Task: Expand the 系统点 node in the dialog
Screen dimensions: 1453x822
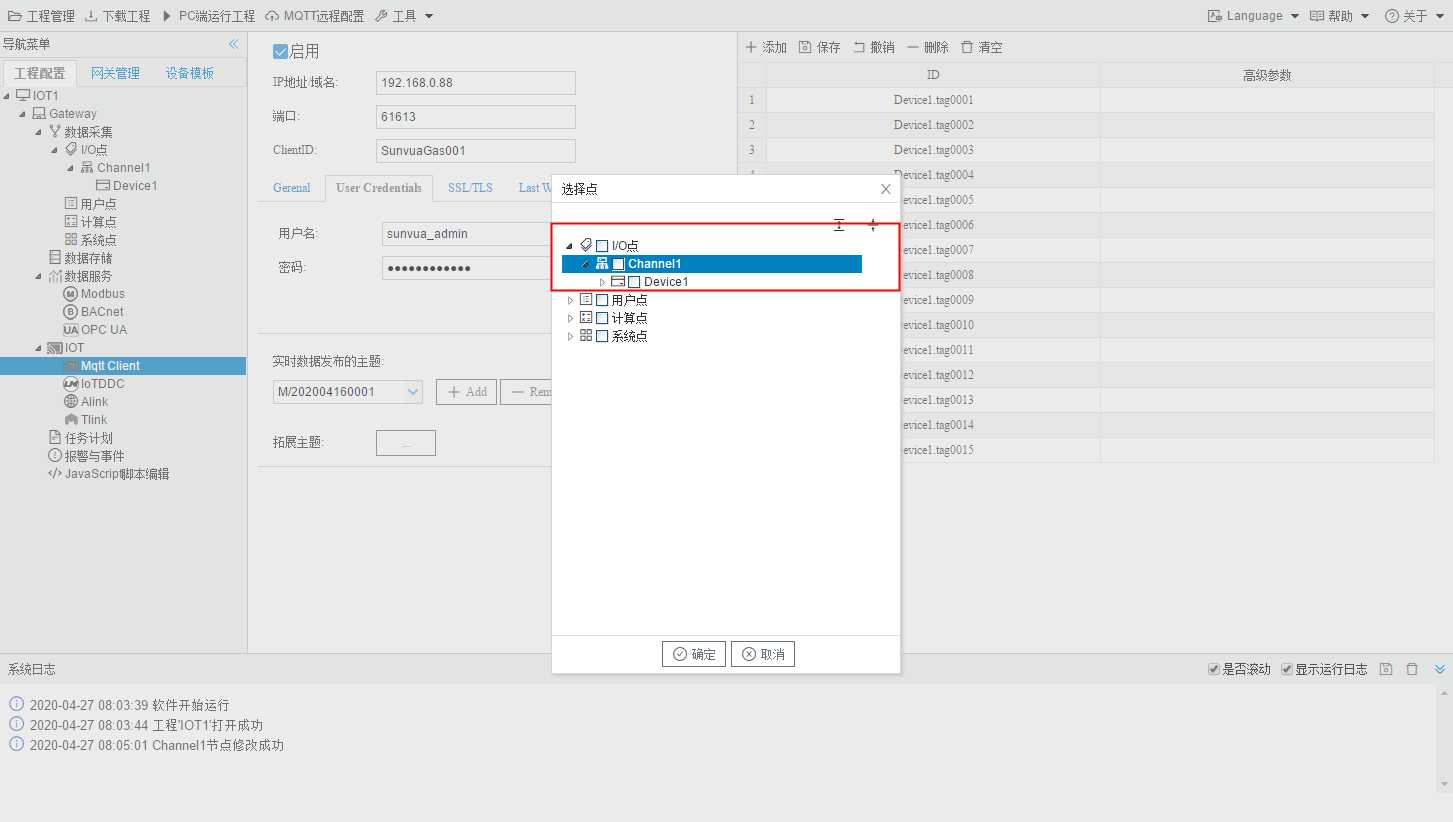Action: [x=571, y=336]
